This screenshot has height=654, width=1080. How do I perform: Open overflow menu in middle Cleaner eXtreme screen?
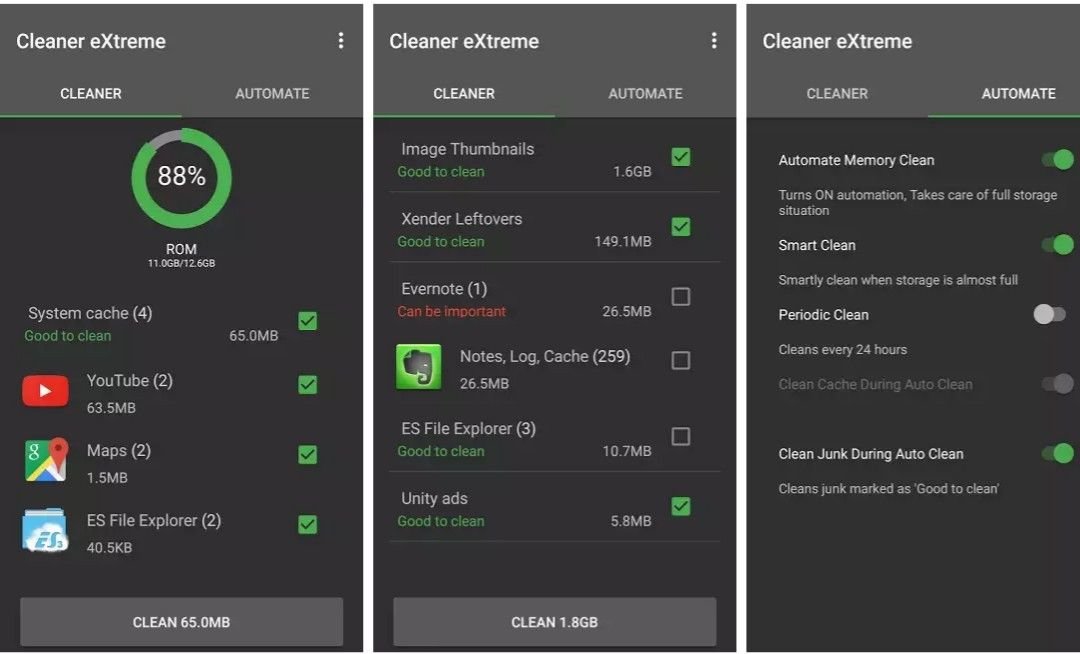(x=714, y=41)
